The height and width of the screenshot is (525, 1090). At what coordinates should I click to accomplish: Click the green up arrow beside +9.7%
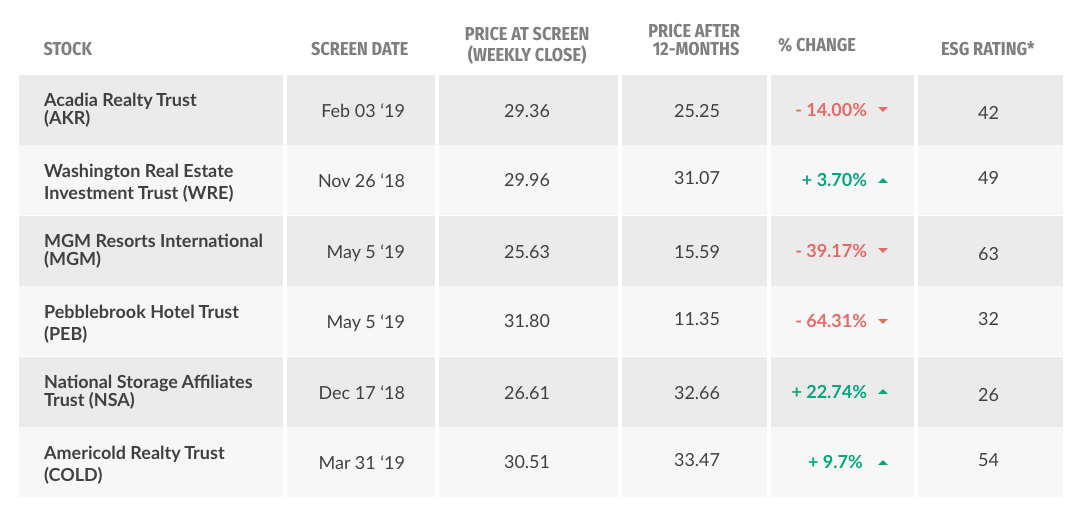[883, 463]
